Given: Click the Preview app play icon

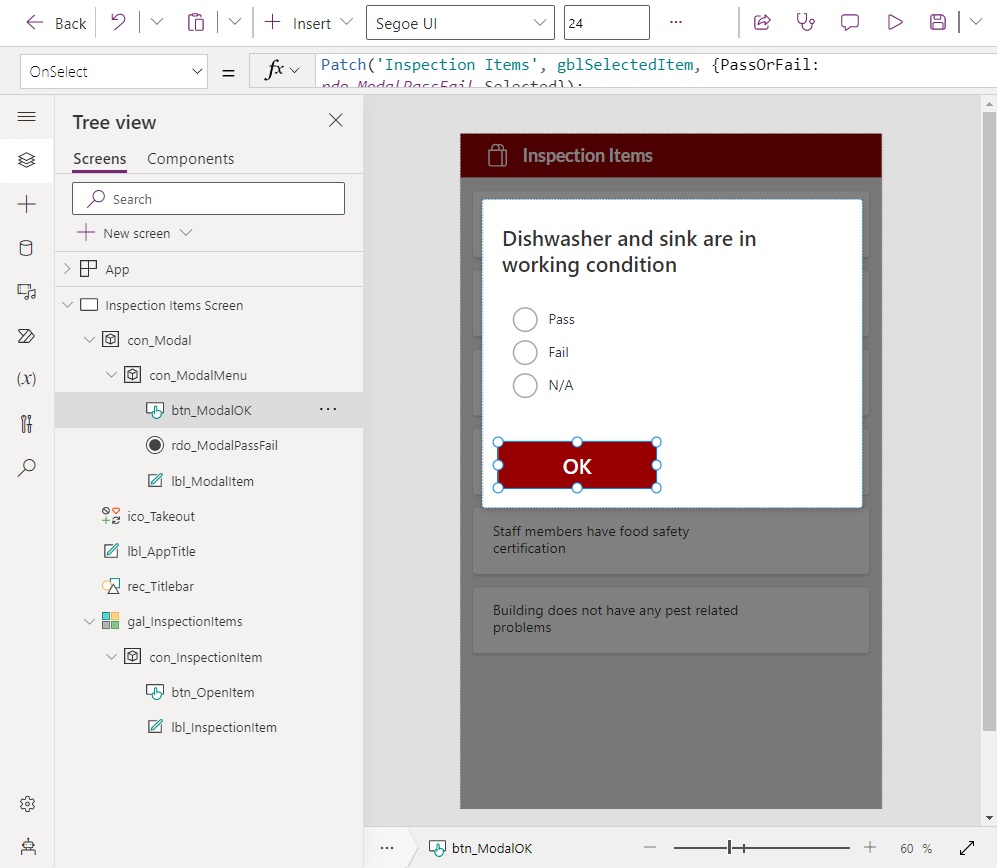Looking at the screenshot, I should 895,23.
